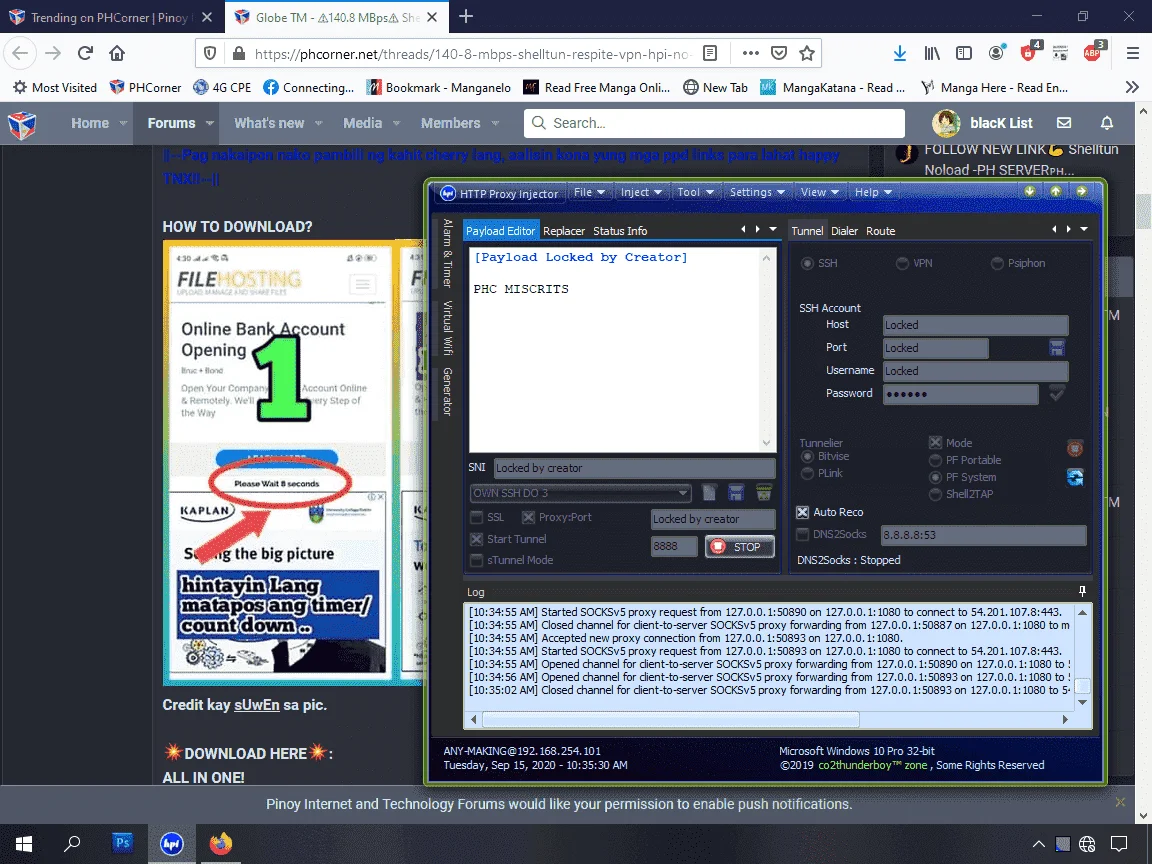Click the floppy save icon next to the Port field

coord(1056,348)
